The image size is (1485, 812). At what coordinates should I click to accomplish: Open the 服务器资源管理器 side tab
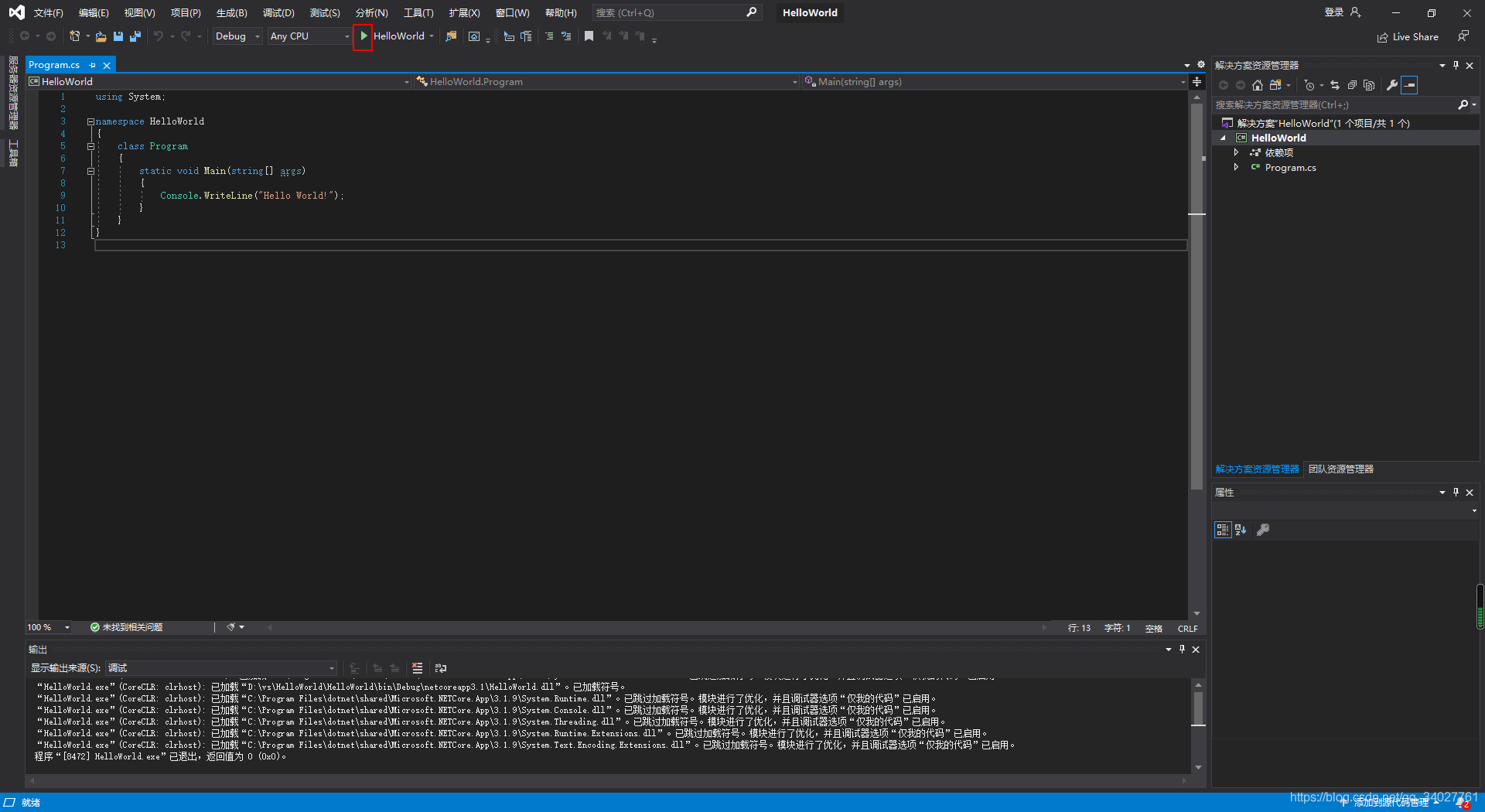pyautogui.click(x=13, y=93)
